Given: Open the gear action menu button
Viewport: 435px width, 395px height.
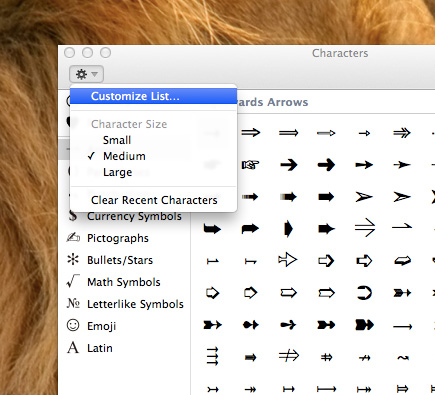Looking at the screenshot, I should tap(86, 74).
